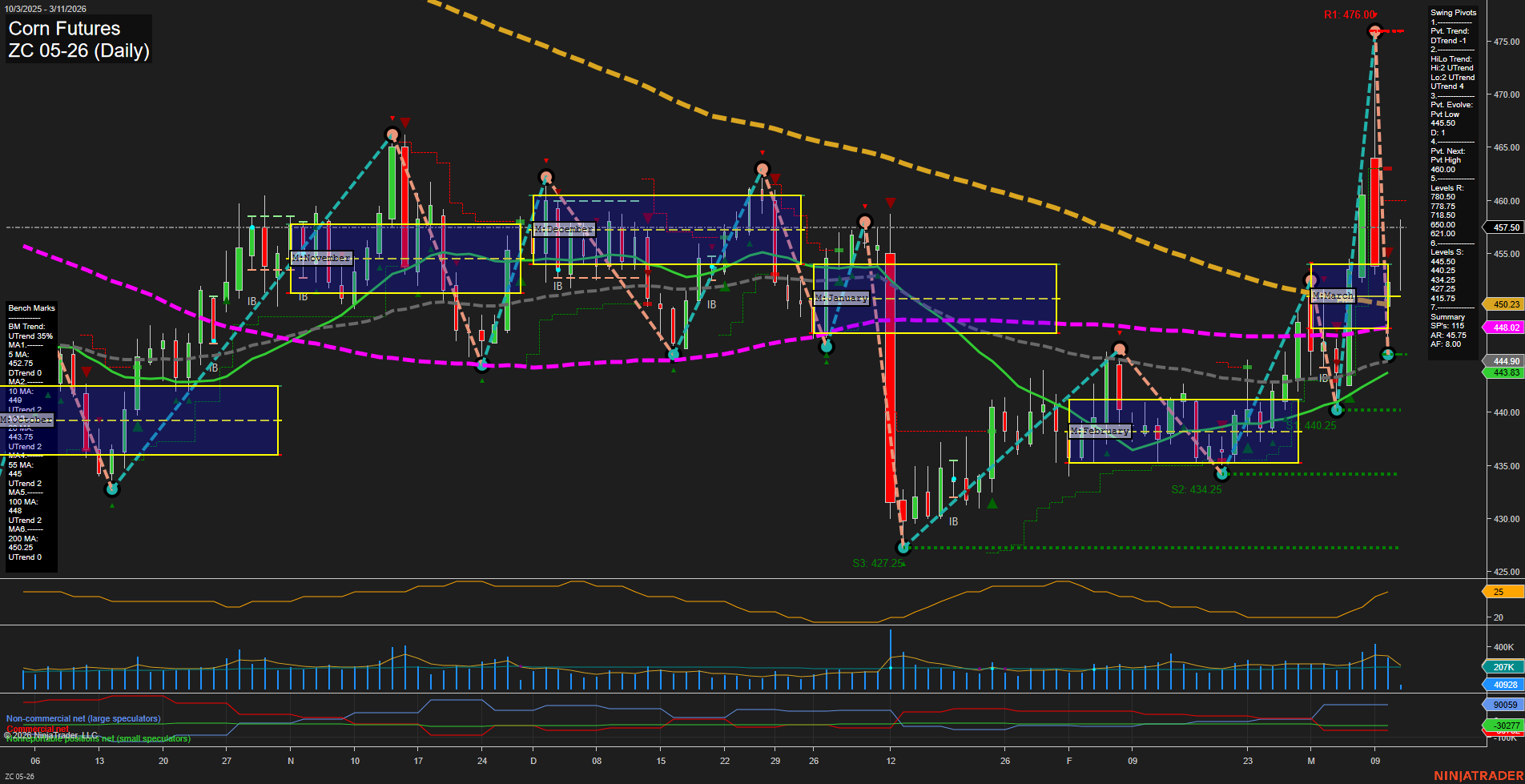
Task: Click the IB label beneath the December box
Action: coord(557,284)
